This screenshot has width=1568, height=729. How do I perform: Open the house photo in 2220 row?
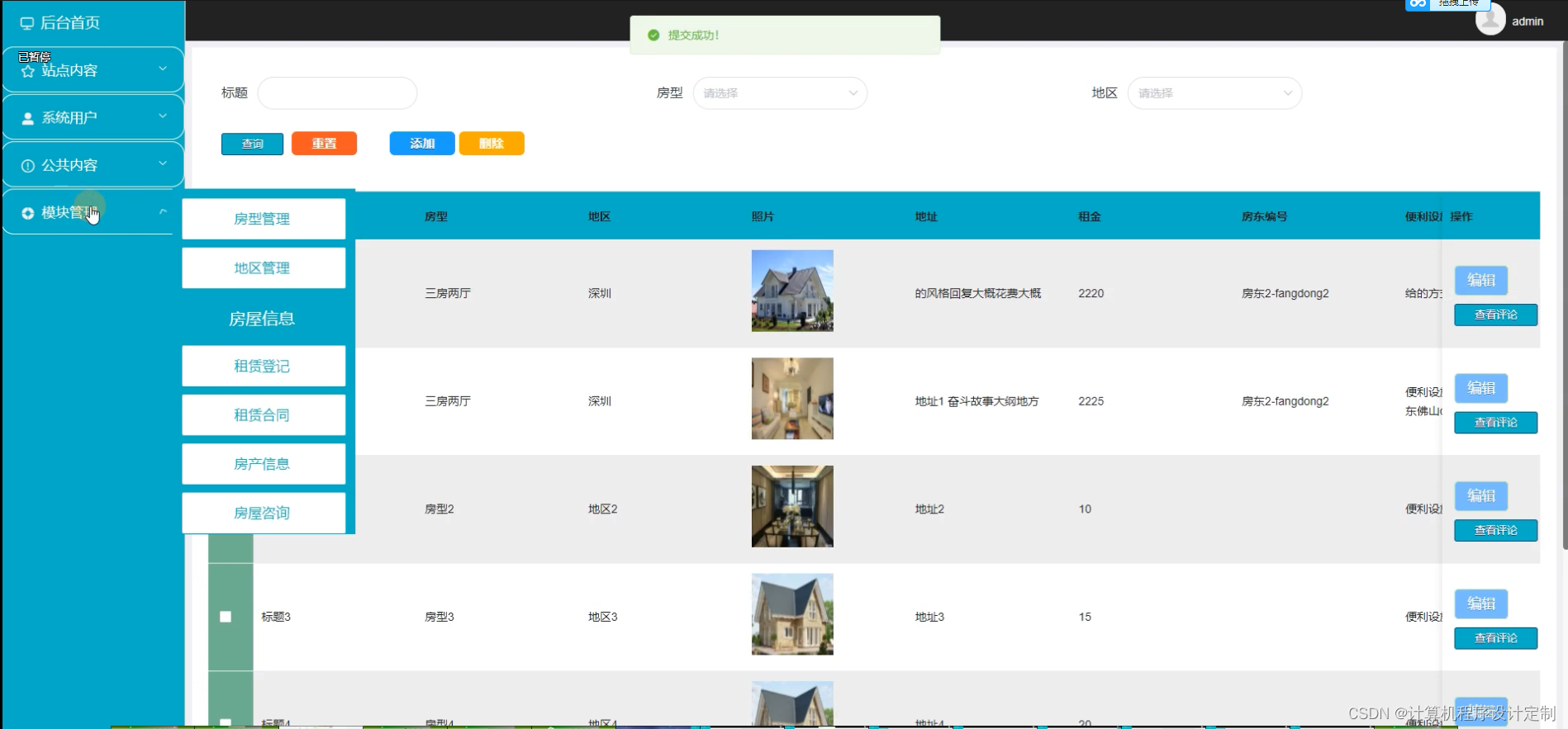pyautogui.click(x=792, y=291)
